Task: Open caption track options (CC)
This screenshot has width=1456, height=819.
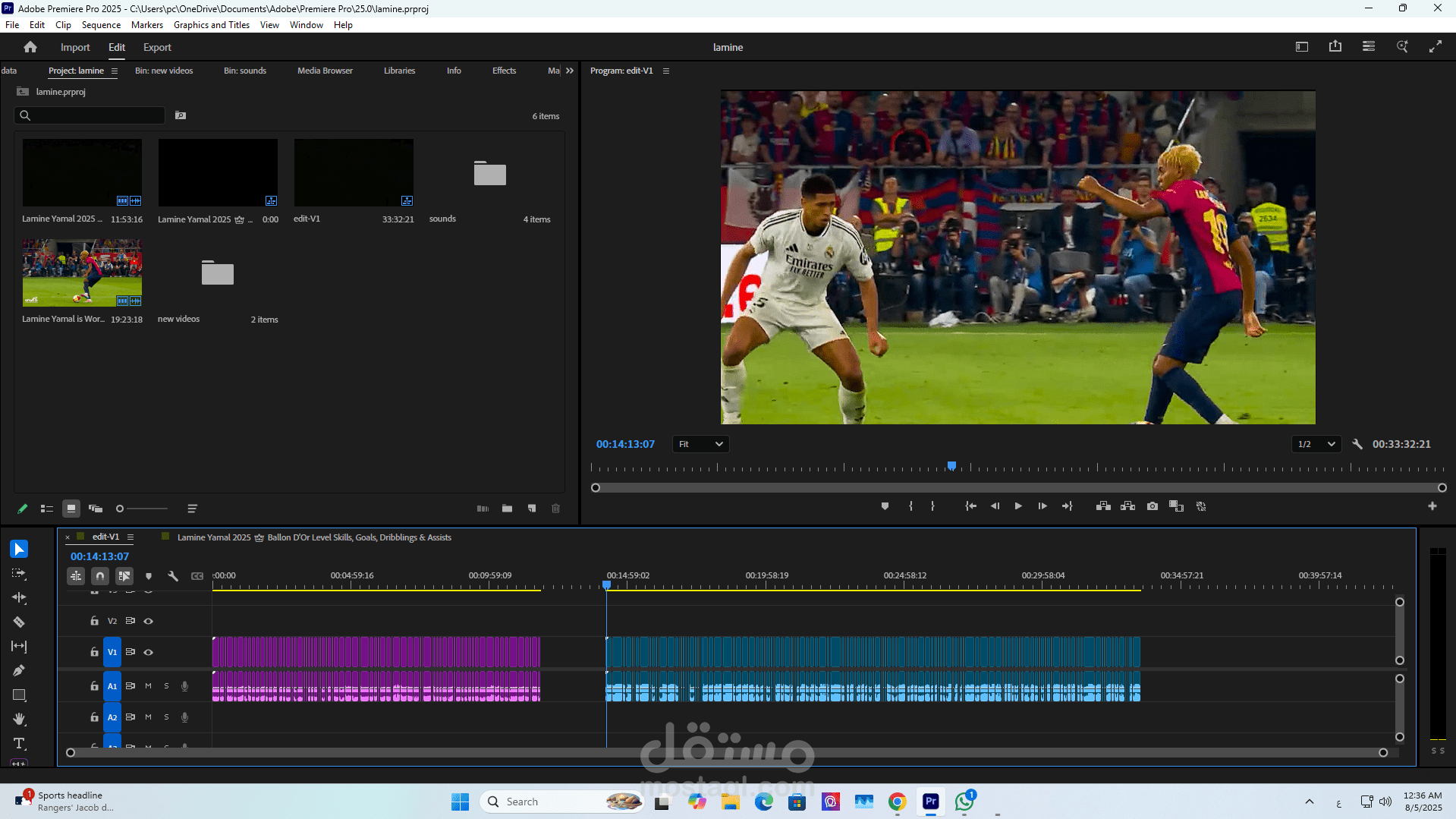Action: (197, 576)
